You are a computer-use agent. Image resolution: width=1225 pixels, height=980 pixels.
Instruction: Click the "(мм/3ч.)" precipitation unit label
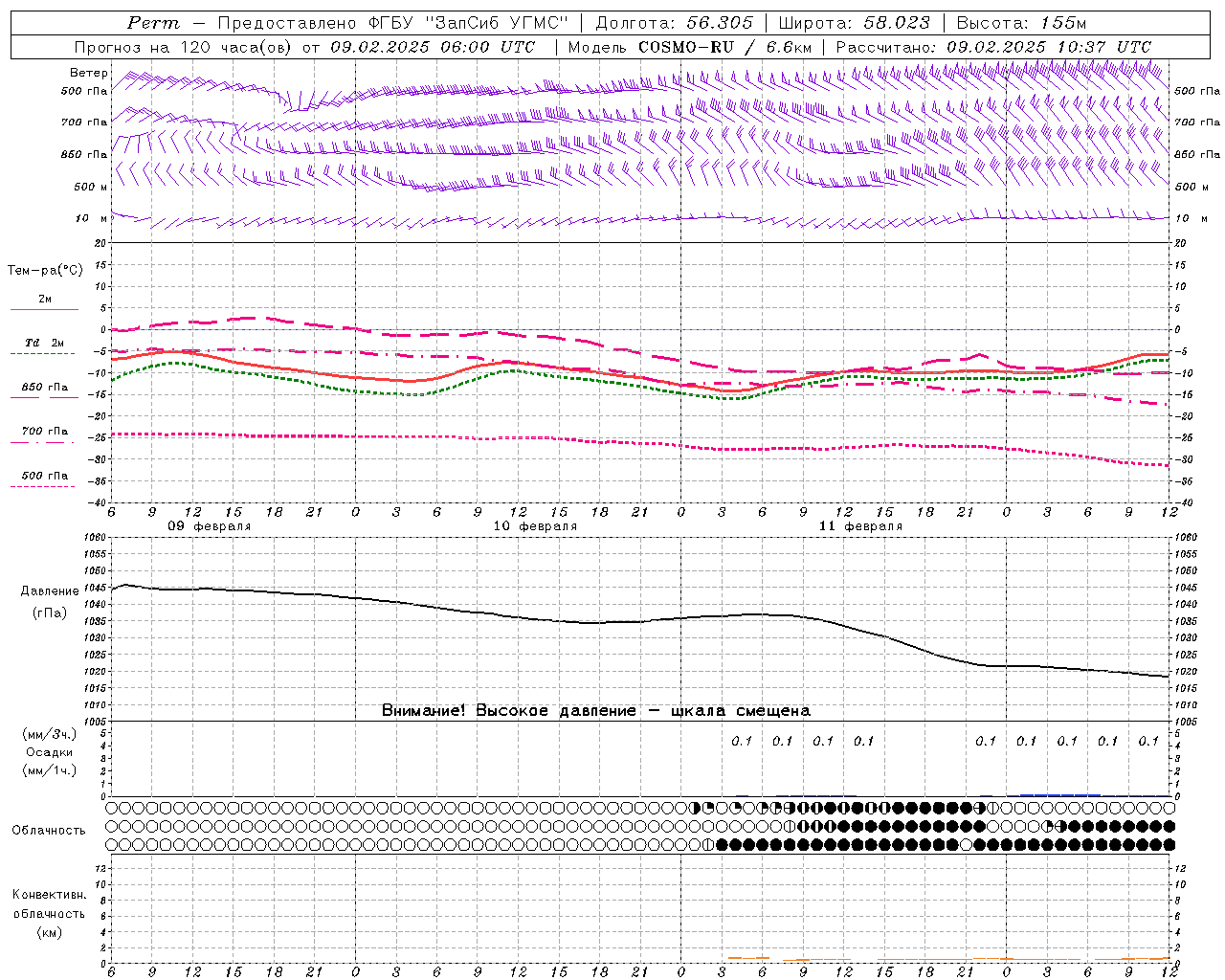point(49,734)
